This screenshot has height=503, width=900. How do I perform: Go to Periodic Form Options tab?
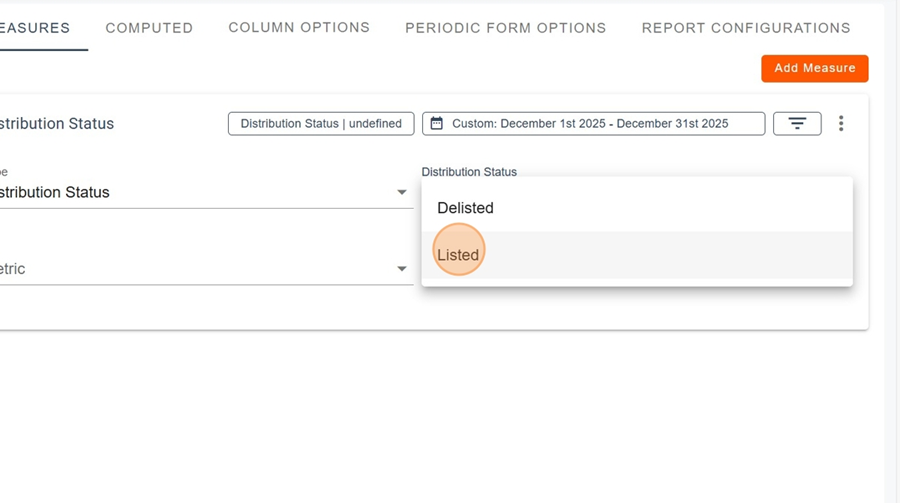point(505,28)
